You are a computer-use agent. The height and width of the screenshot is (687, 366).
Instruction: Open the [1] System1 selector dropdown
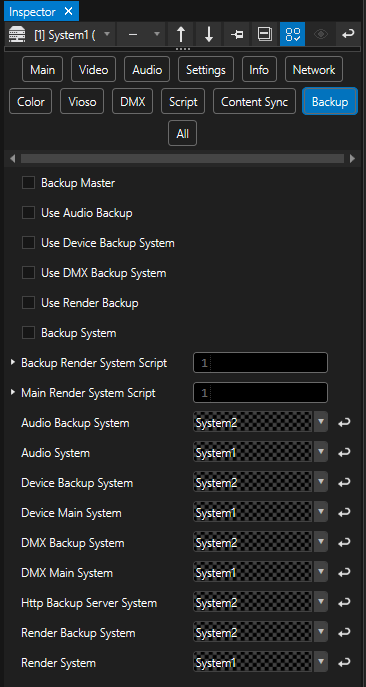pyautogui.click(x=107, y=34)
